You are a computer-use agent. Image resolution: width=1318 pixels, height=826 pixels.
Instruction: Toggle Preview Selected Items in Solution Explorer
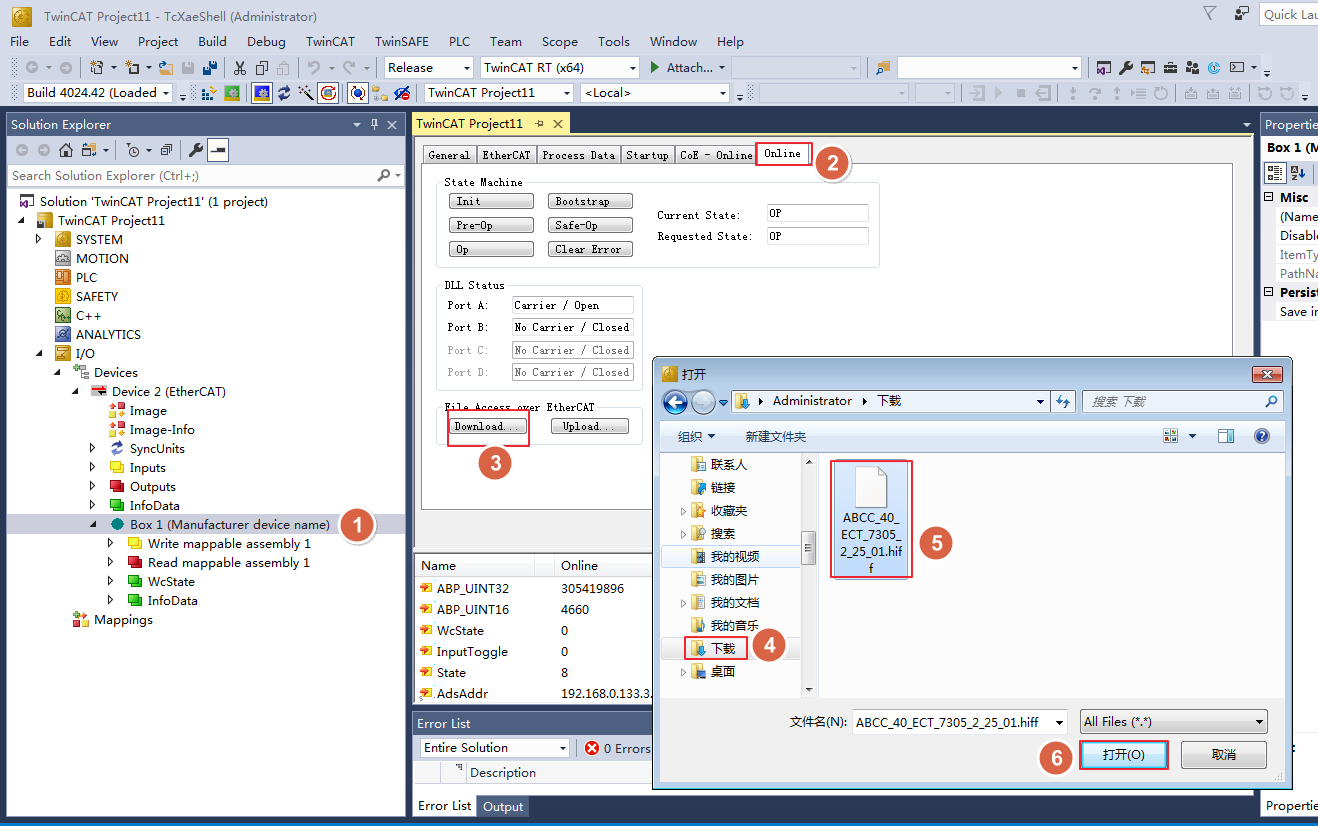pyautogui.click(x=218, y=150)
